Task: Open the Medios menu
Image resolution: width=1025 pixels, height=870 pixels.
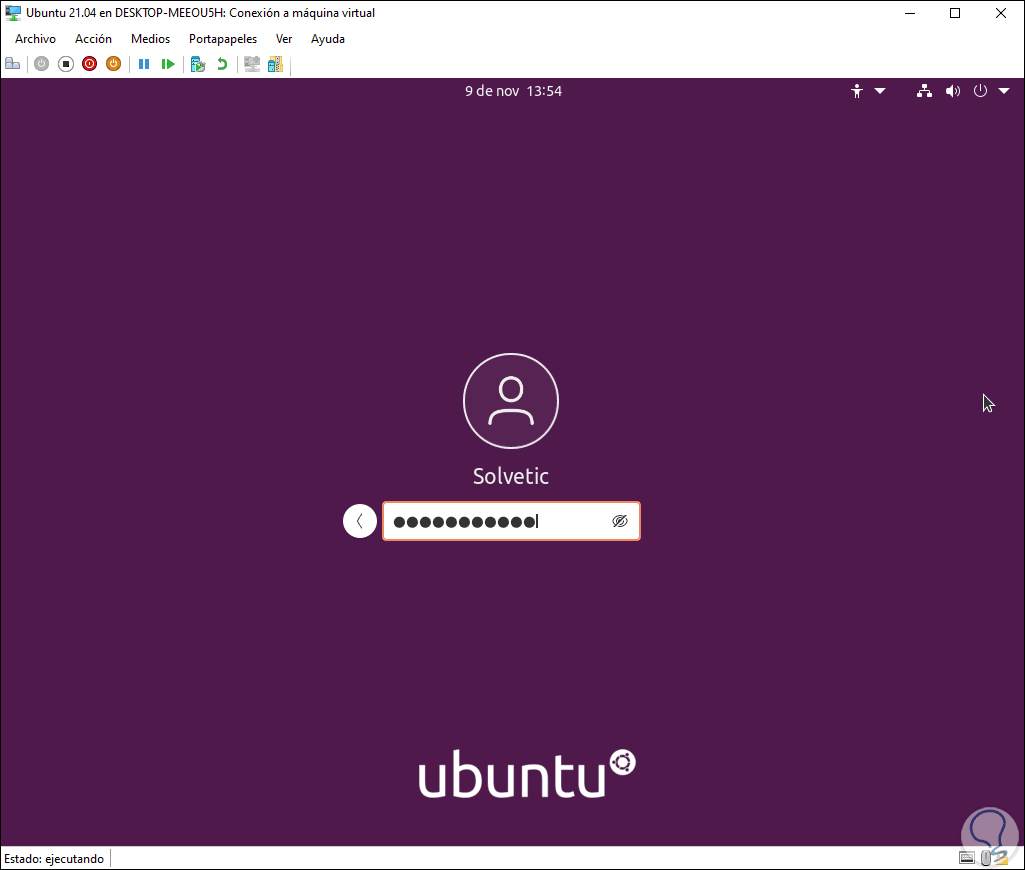Action: pos(150,39)
